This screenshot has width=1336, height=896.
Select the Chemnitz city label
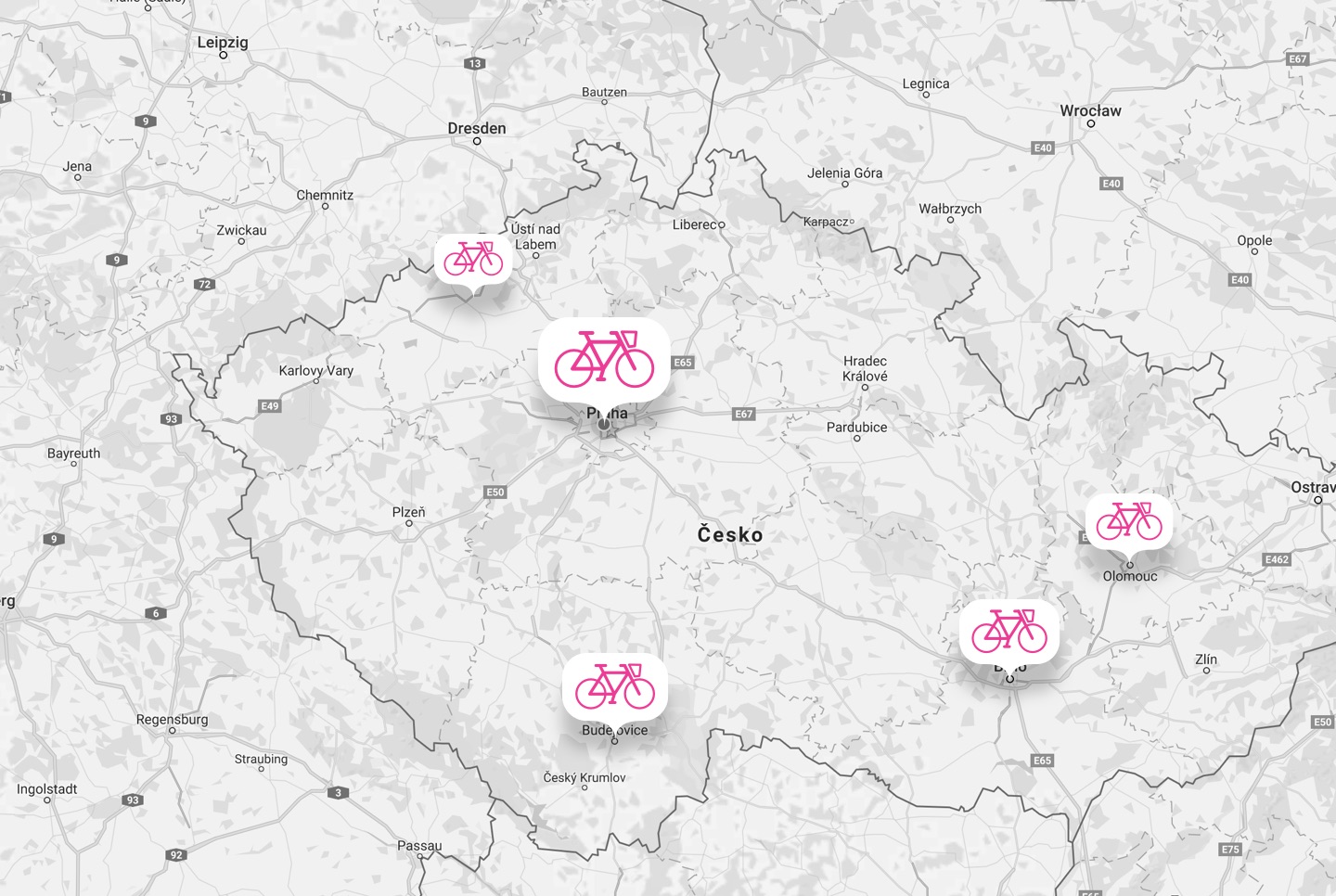pos(325,195)
